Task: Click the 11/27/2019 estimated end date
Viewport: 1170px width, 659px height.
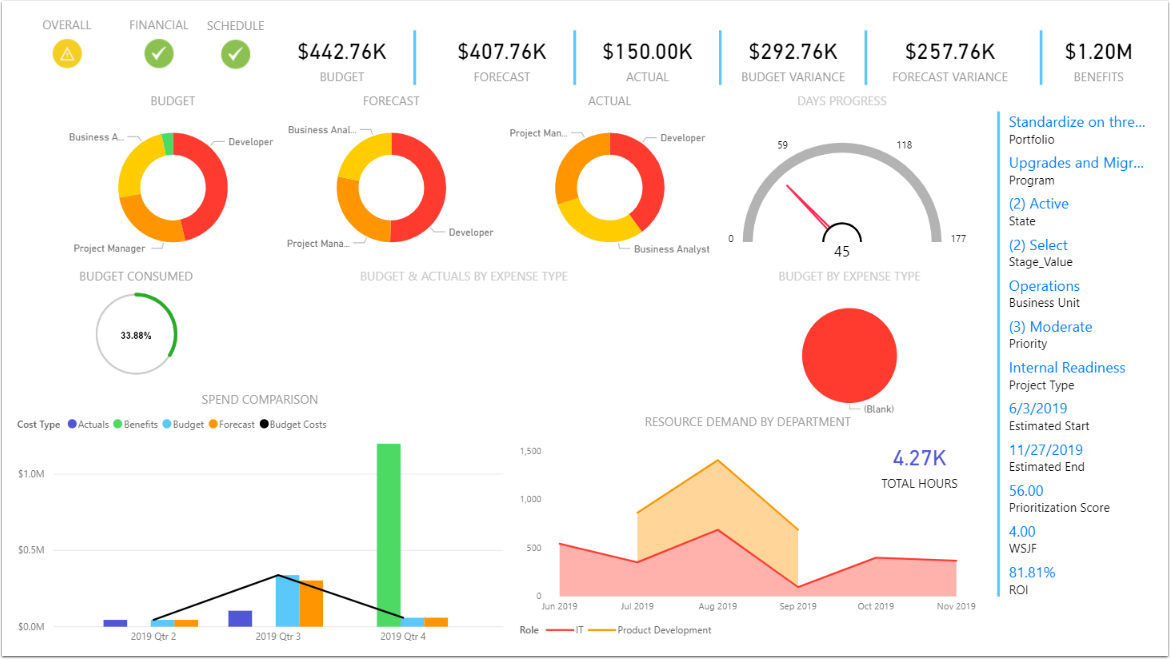Action: [x=1045, y=450]
